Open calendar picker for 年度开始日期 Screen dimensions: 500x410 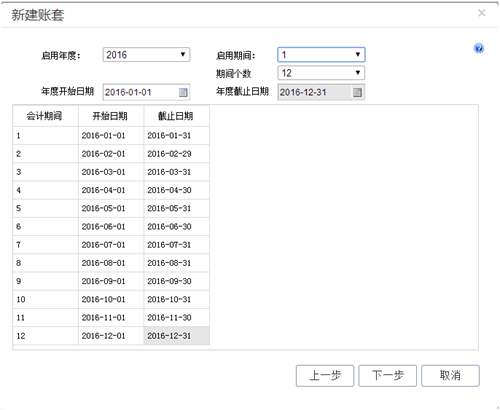[183, 92]
